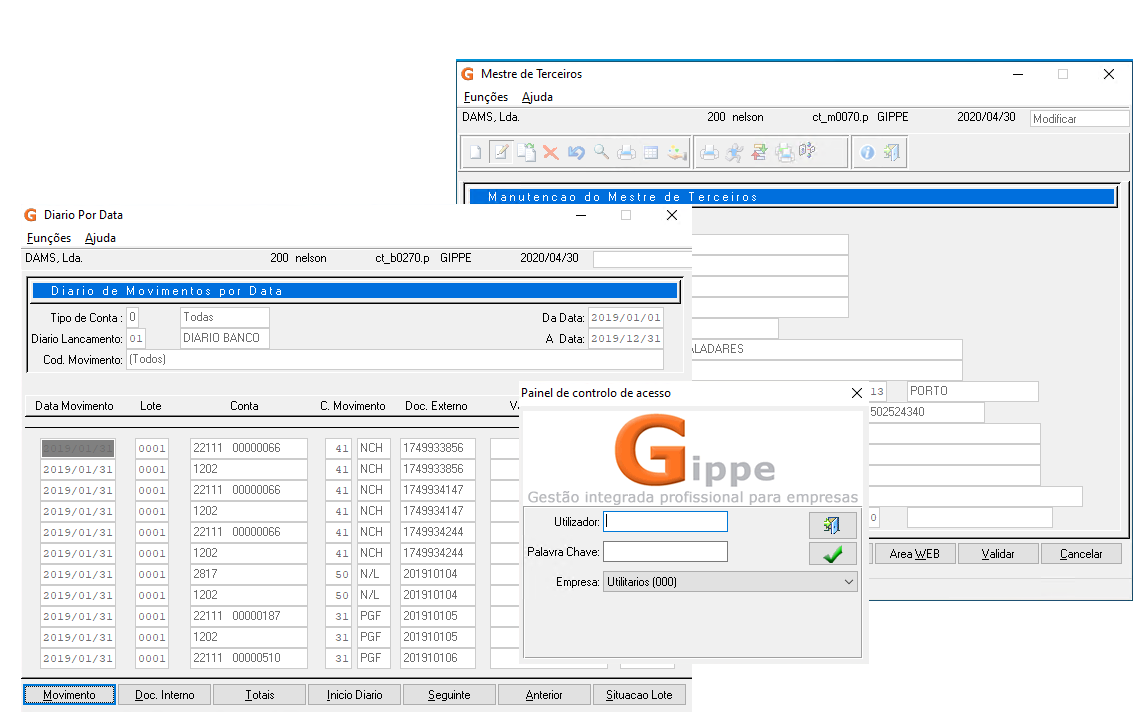The height and width of the screenshot is (725, 1142).
Task: Click the table grid view icon
Action: [x=651, y=152]
